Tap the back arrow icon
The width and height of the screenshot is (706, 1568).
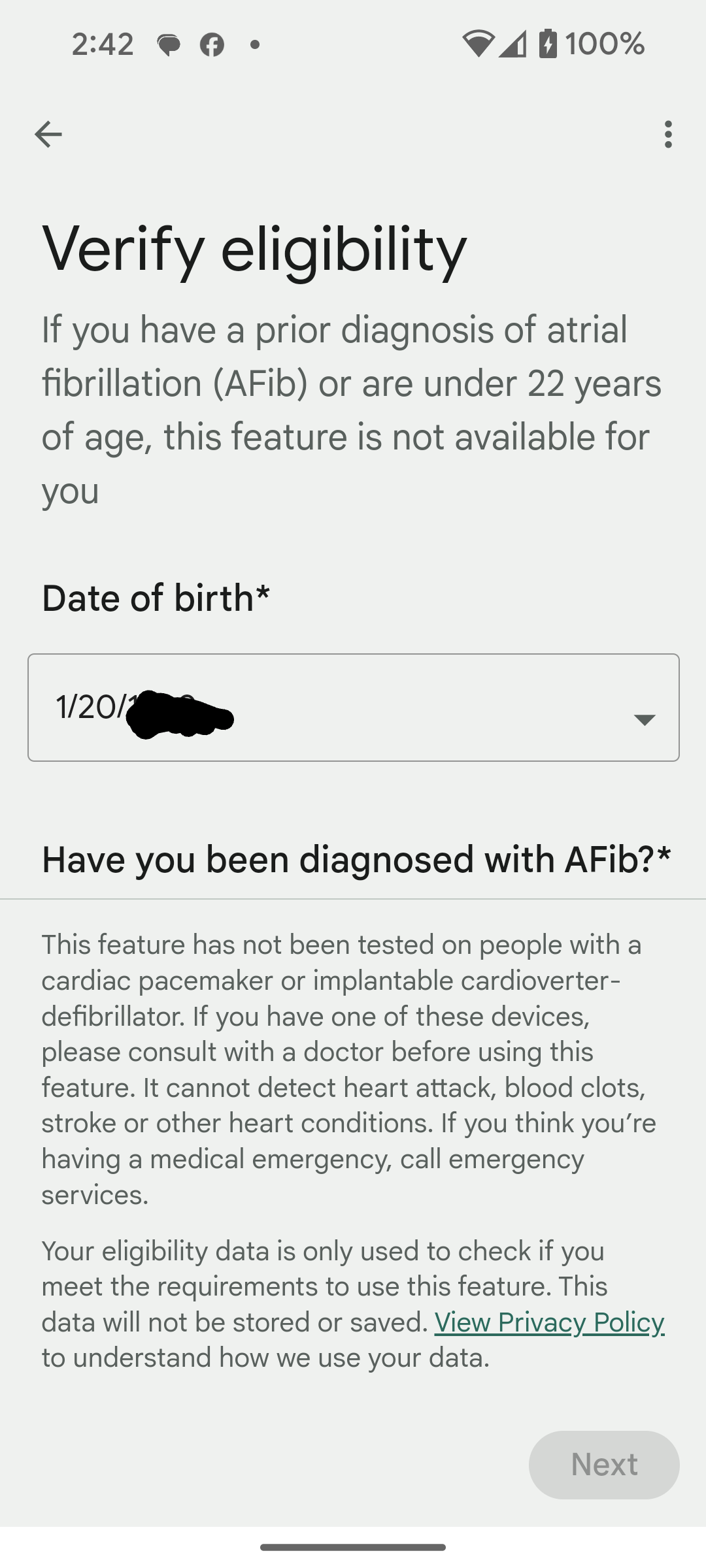48,135
